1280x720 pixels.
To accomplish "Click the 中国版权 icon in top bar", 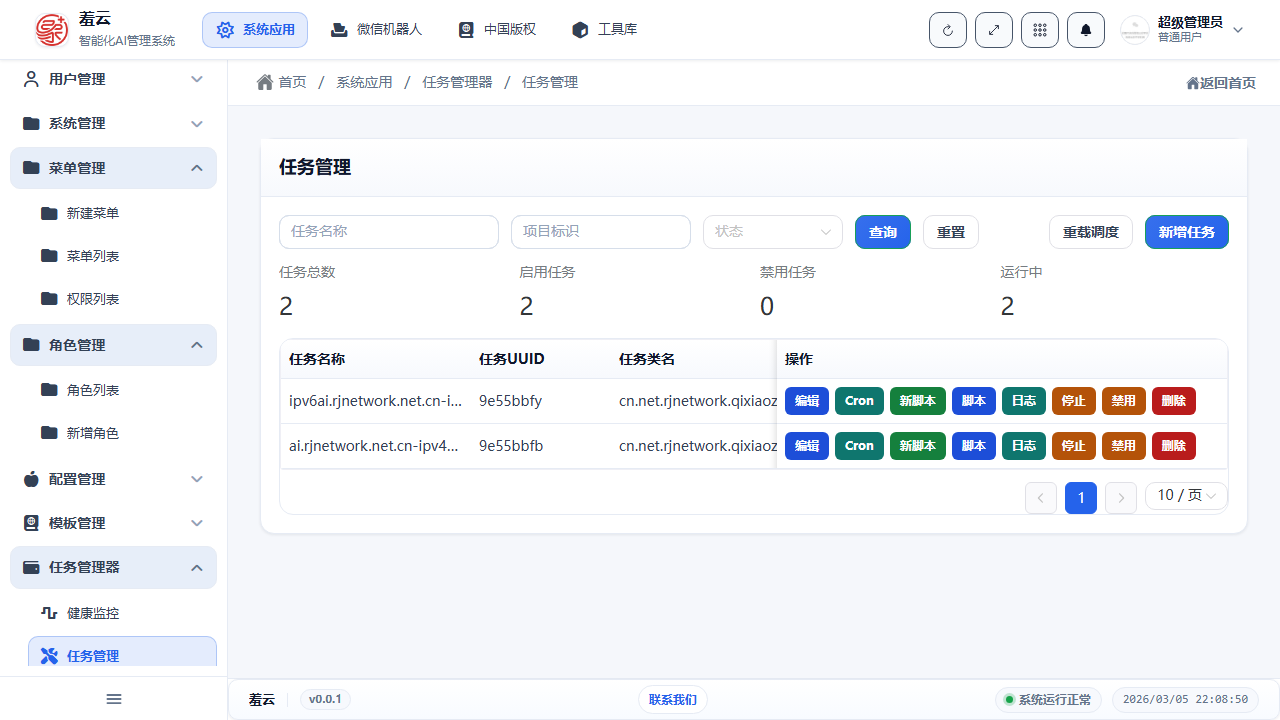I will click(465, 29).
